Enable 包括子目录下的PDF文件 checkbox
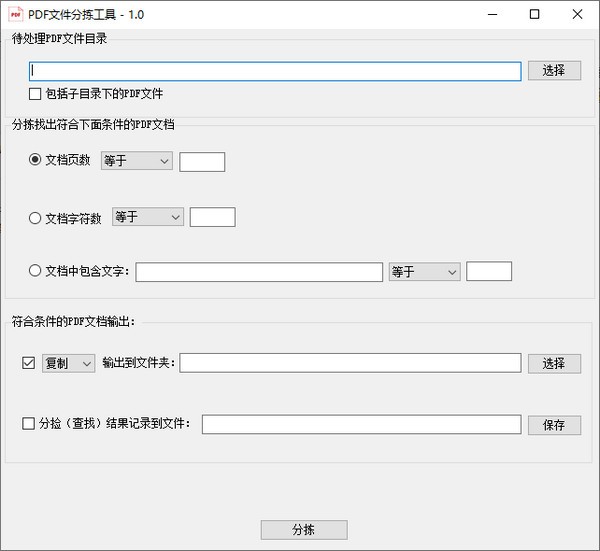 click(35, 94)
